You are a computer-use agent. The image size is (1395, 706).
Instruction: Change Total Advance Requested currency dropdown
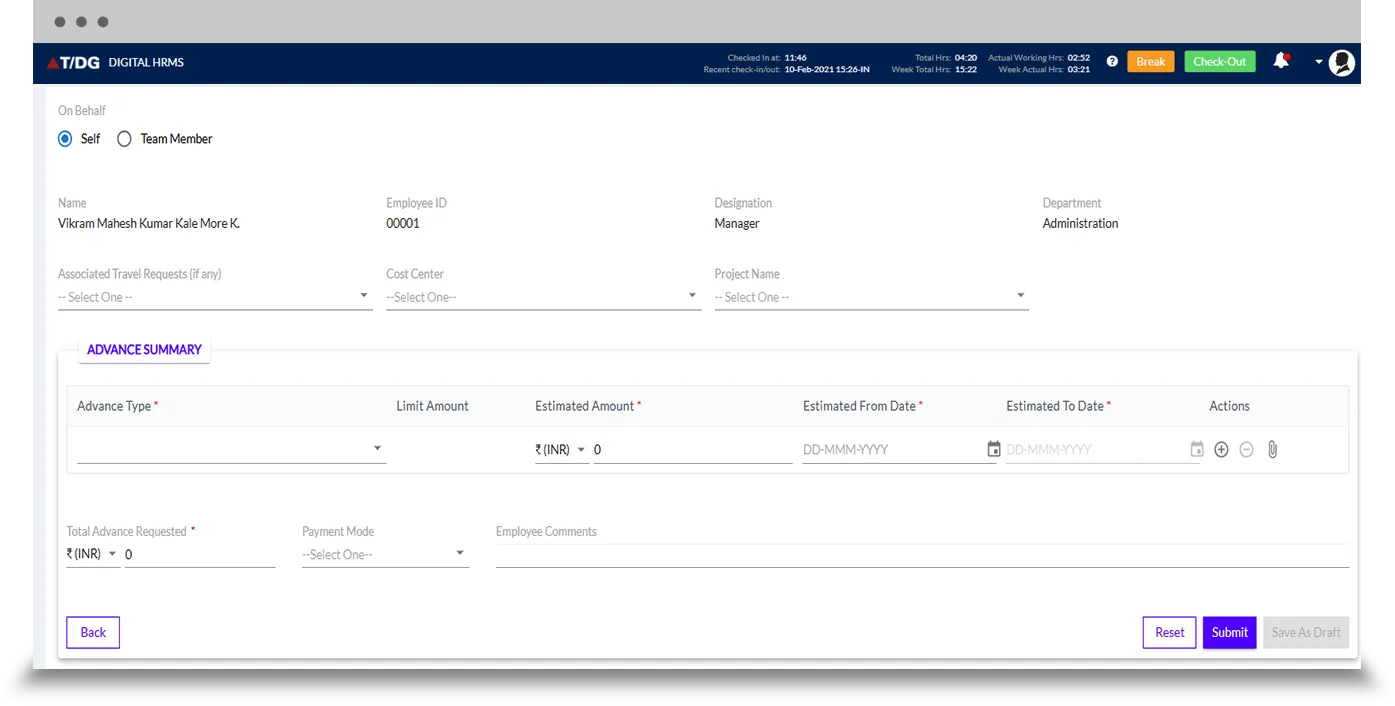[x=92, y=554]
